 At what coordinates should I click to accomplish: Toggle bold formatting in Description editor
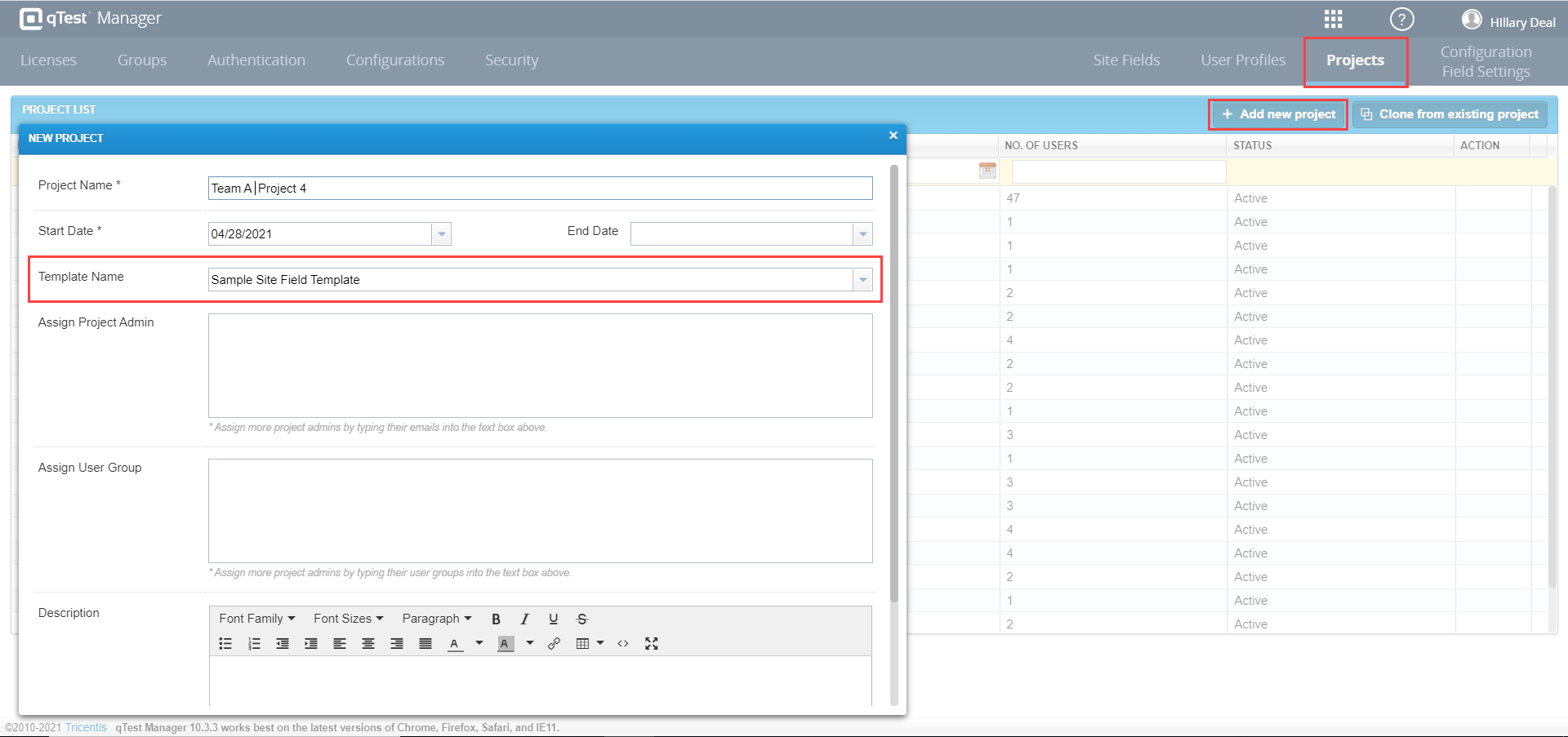tap(496, 619)
